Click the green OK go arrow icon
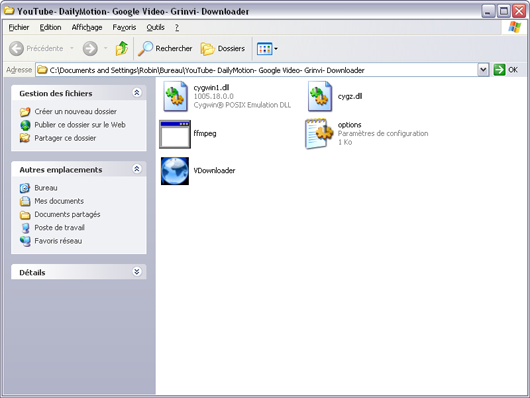 click(x=499, y=70)
